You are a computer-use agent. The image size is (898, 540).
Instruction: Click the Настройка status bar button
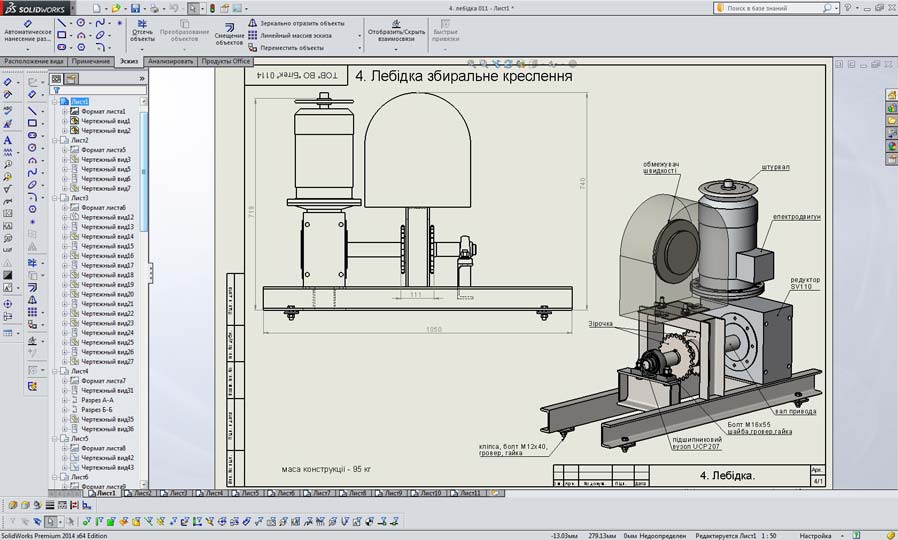click(816, 535)
